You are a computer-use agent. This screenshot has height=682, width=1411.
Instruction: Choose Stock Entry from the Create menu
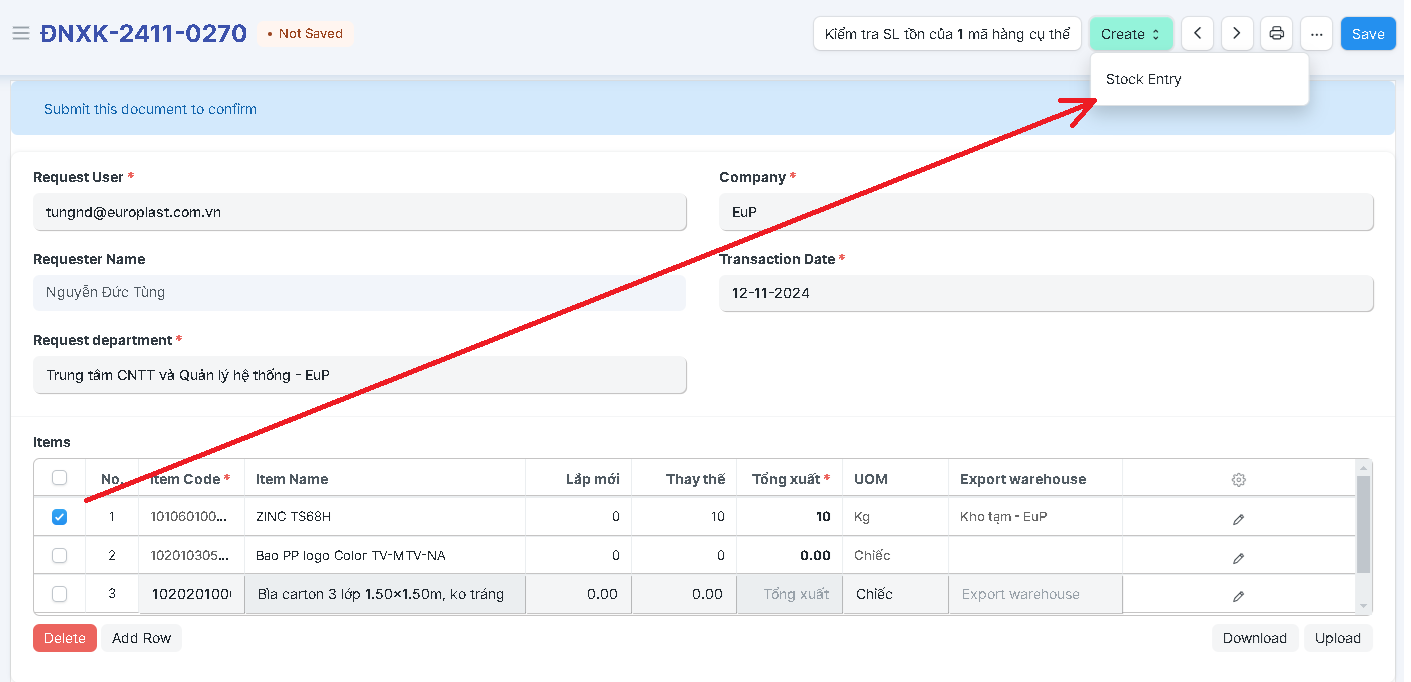(1144, 79)
